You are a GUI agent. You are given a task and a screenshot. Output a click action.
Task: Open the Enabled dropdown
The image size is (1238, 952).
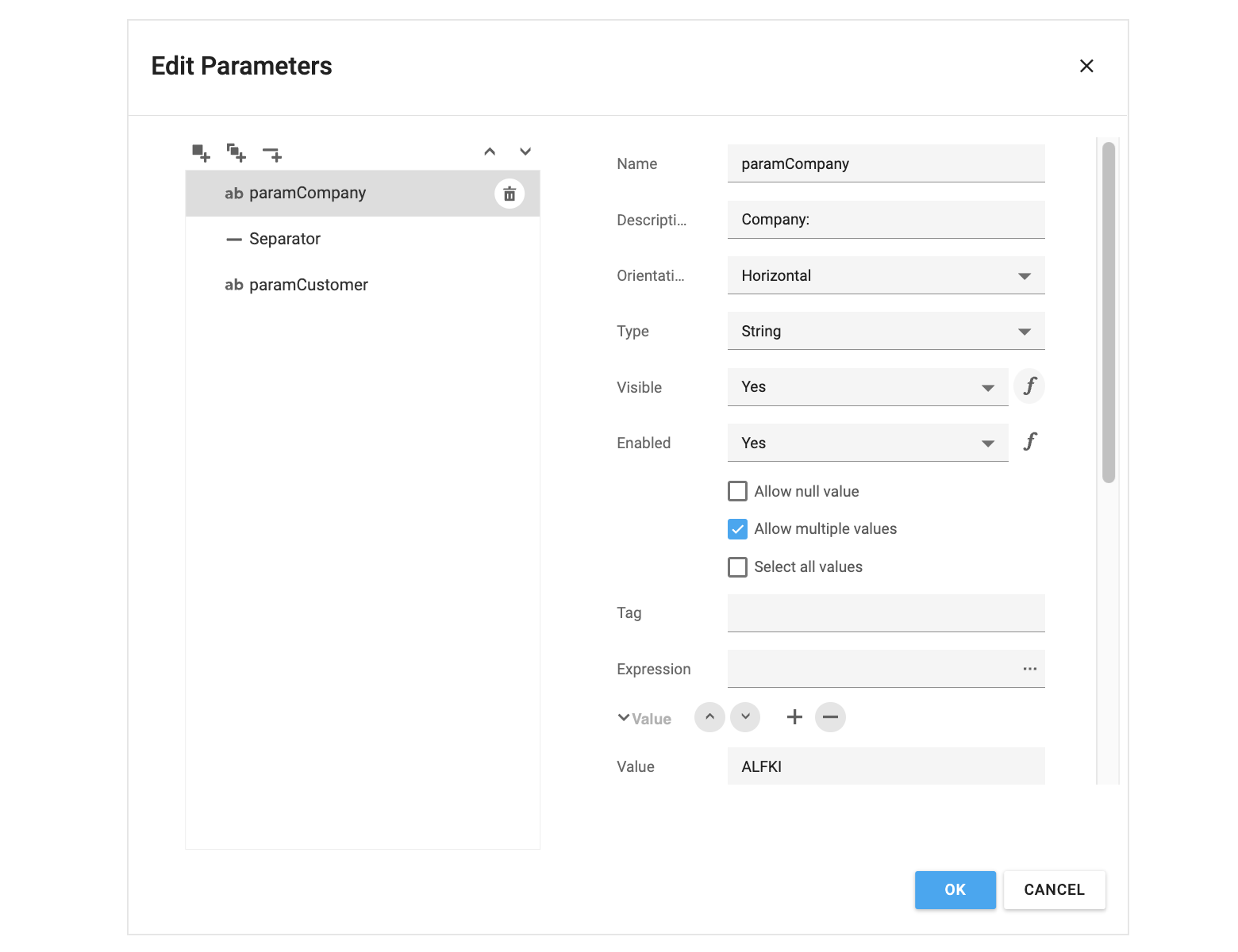[x=867, y=443]
